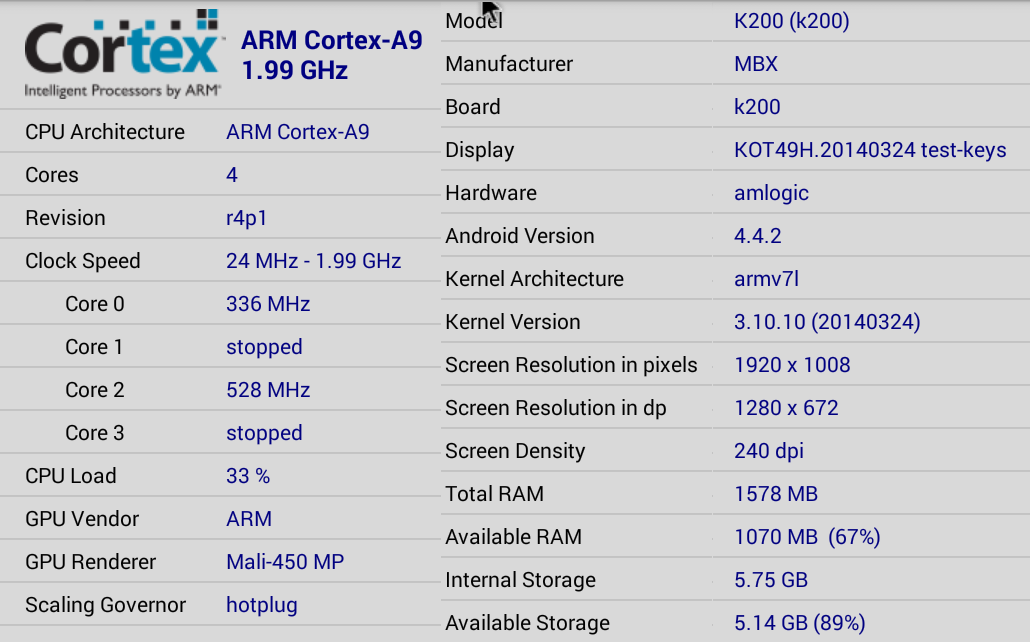Click the Android Version 4.4.2 row
This screenshot has width=1030, height=642.
coord(736,236)
